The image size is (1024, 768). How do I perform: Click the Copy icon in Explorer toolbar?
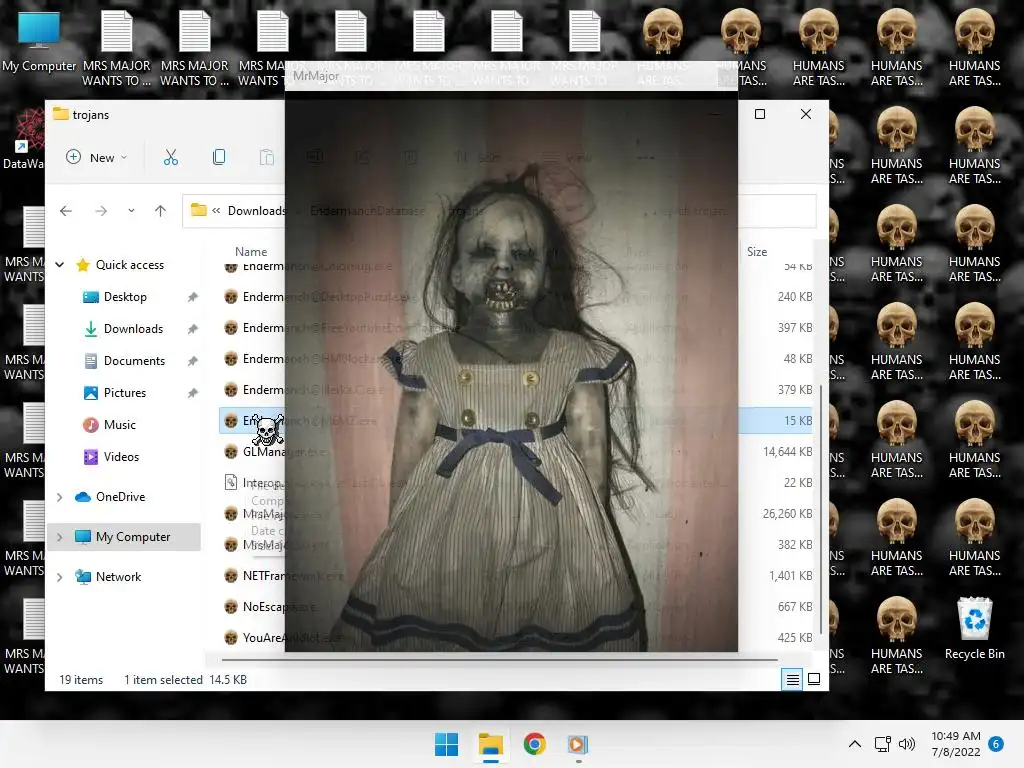tap(219, 157)
